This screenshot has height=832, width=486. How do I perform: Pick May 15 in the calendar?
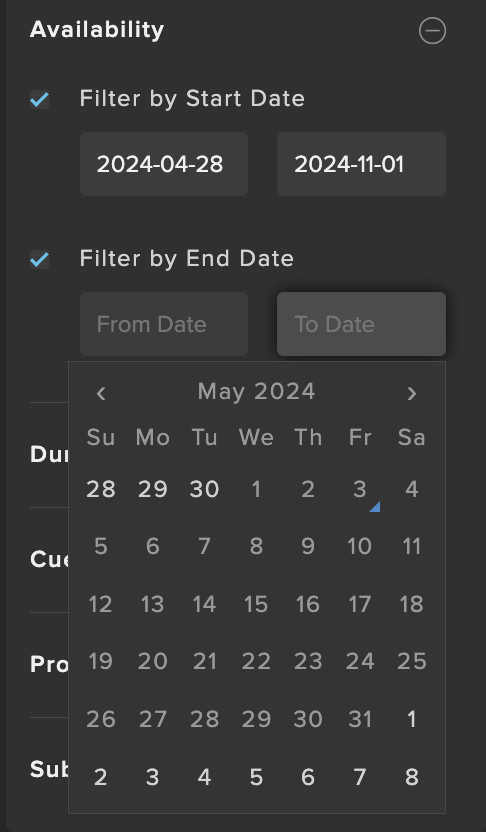click(256, 604)
